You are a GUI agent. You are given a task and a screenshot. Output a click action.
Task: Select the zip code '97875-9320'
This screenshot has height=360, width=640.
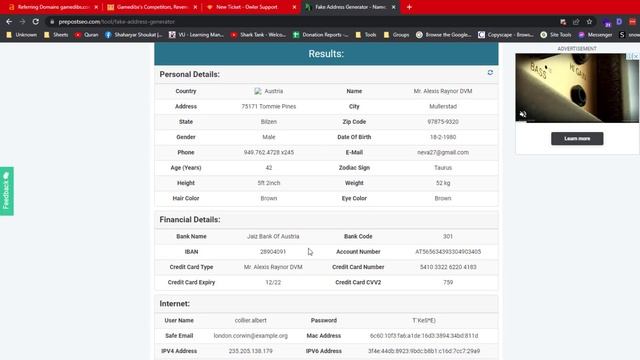click(443, 122)
